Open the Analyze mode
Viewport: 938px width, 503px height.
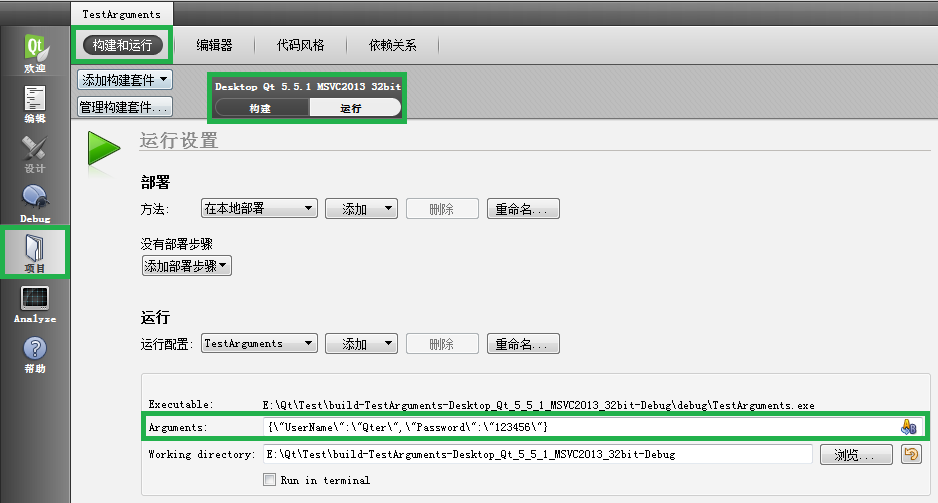click(35, 304)
